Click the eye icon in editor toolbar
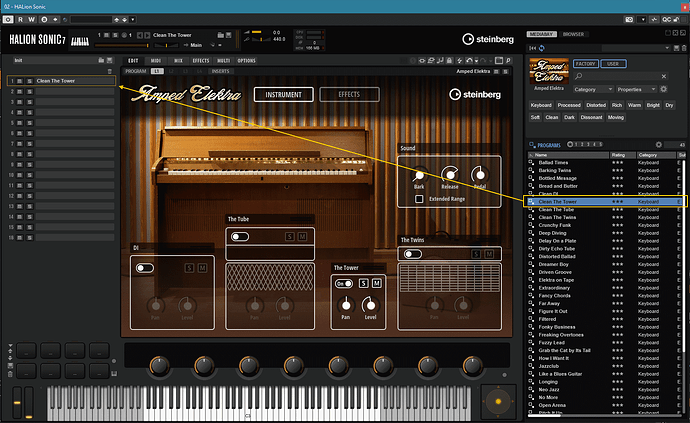Screen dimensions: 690x423 422,61
